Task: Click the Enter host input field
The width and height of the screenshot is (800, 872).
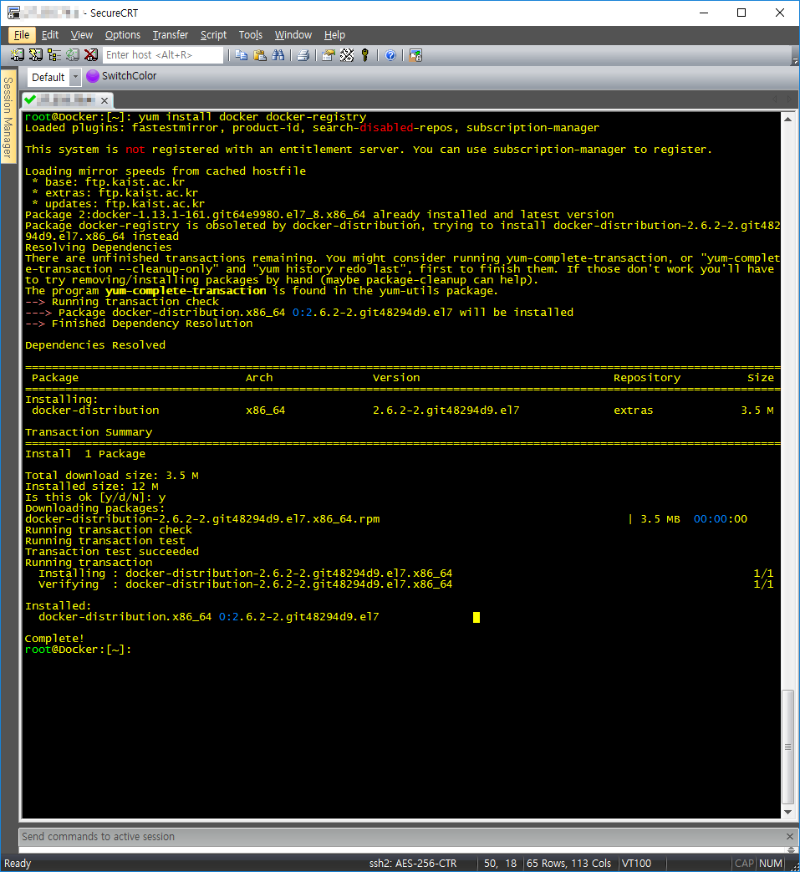Action: 163,56
